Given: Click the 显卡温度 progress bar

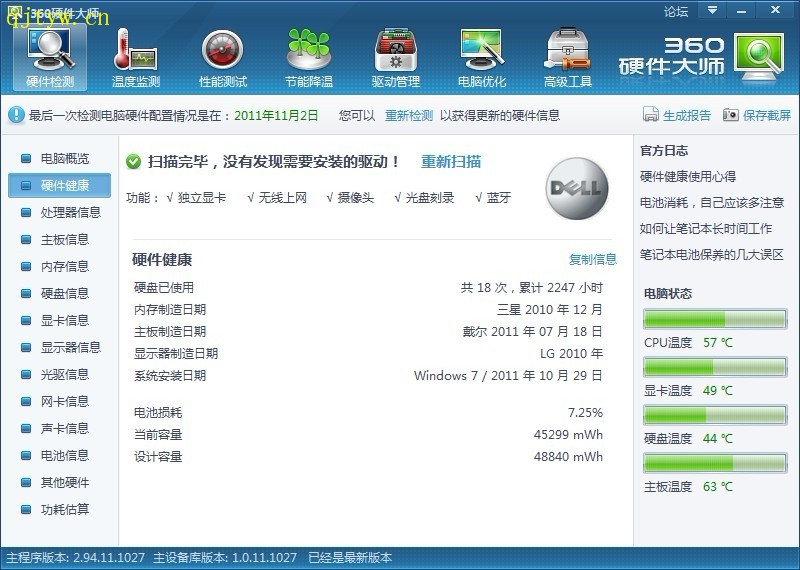Looking at the screenshot, I should pos(715,367).
